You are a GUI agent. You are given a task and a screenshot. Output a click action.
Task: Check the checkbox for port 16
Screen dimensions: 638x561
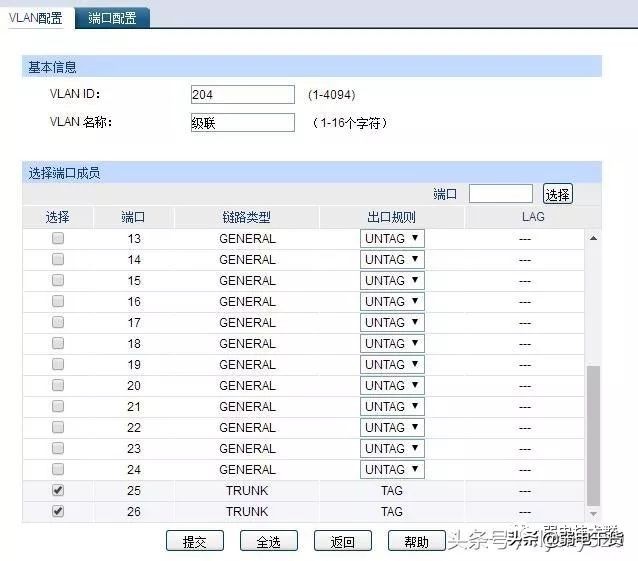click(x=58, y=301)
